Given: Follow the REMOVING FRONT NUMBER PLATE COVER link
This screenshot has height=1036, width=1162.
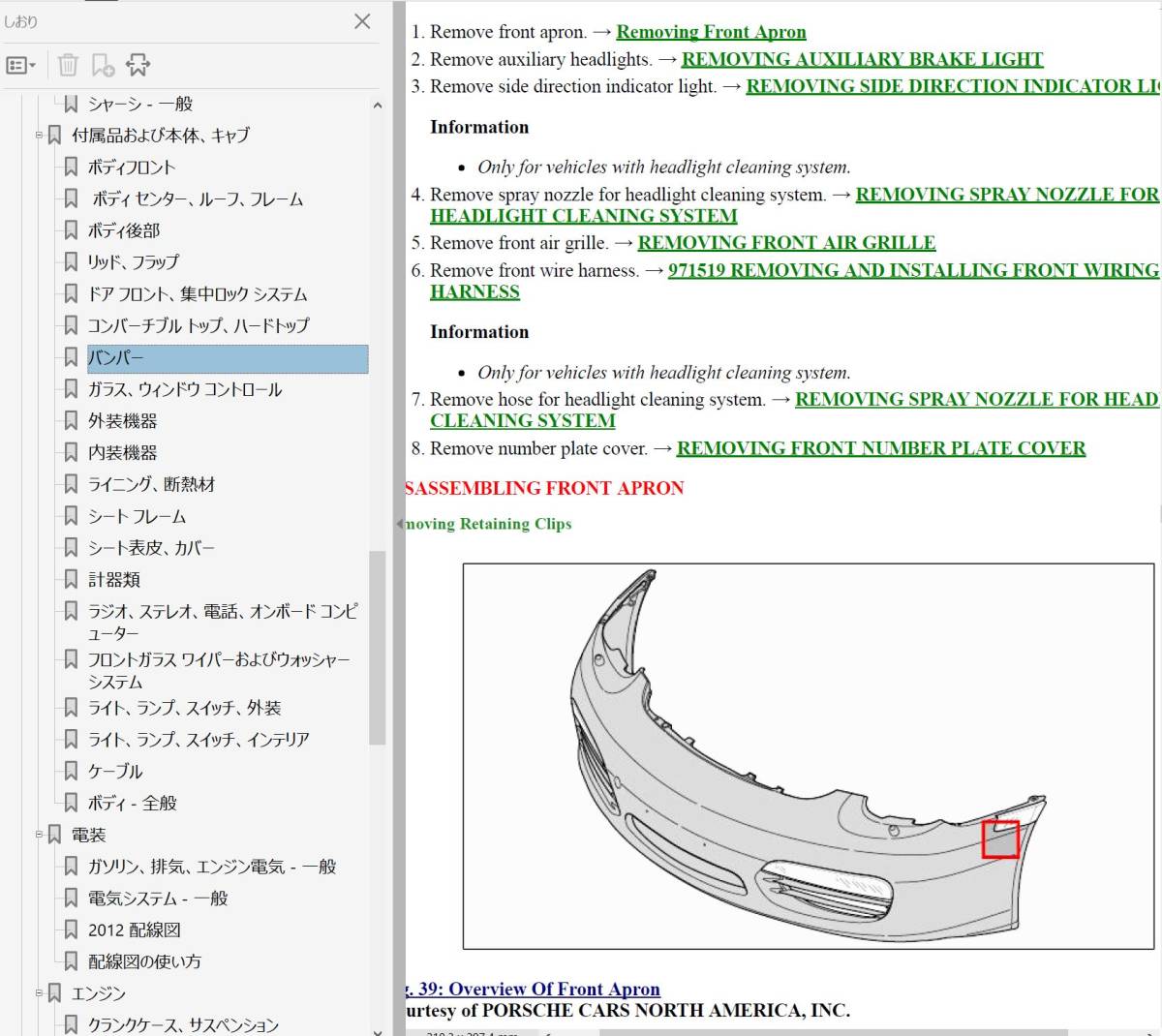Looking at the screenshot, I should pyautogui.click(x=881, y=448).
